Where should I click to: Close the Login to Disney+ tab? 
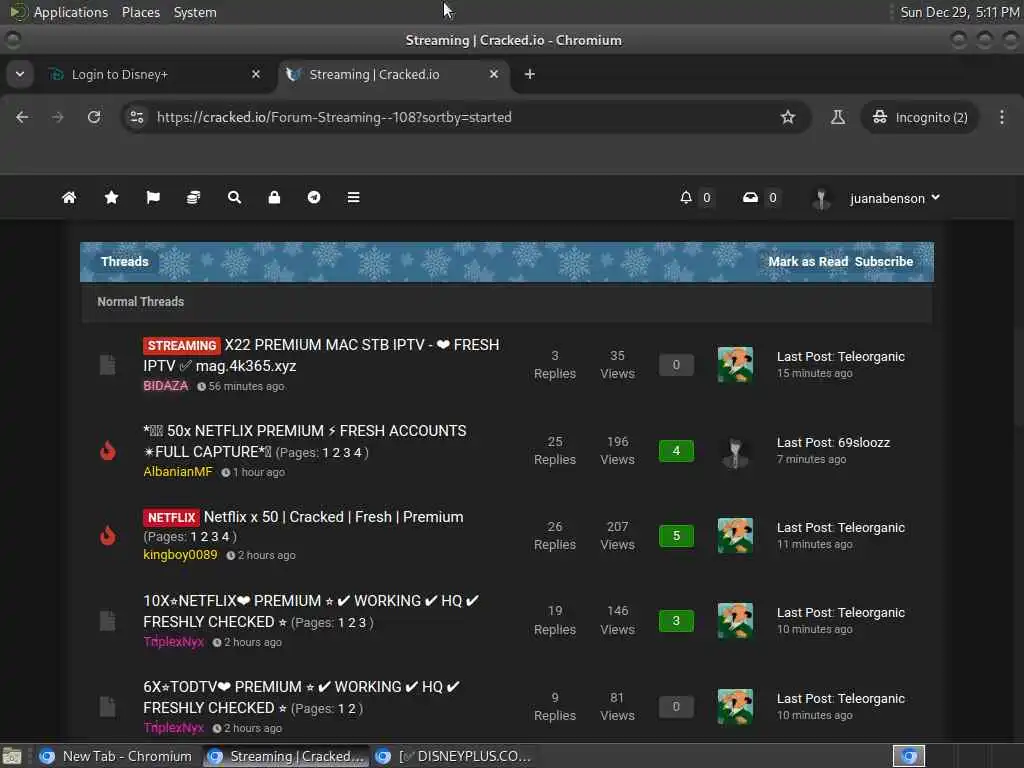pos(256,74)
